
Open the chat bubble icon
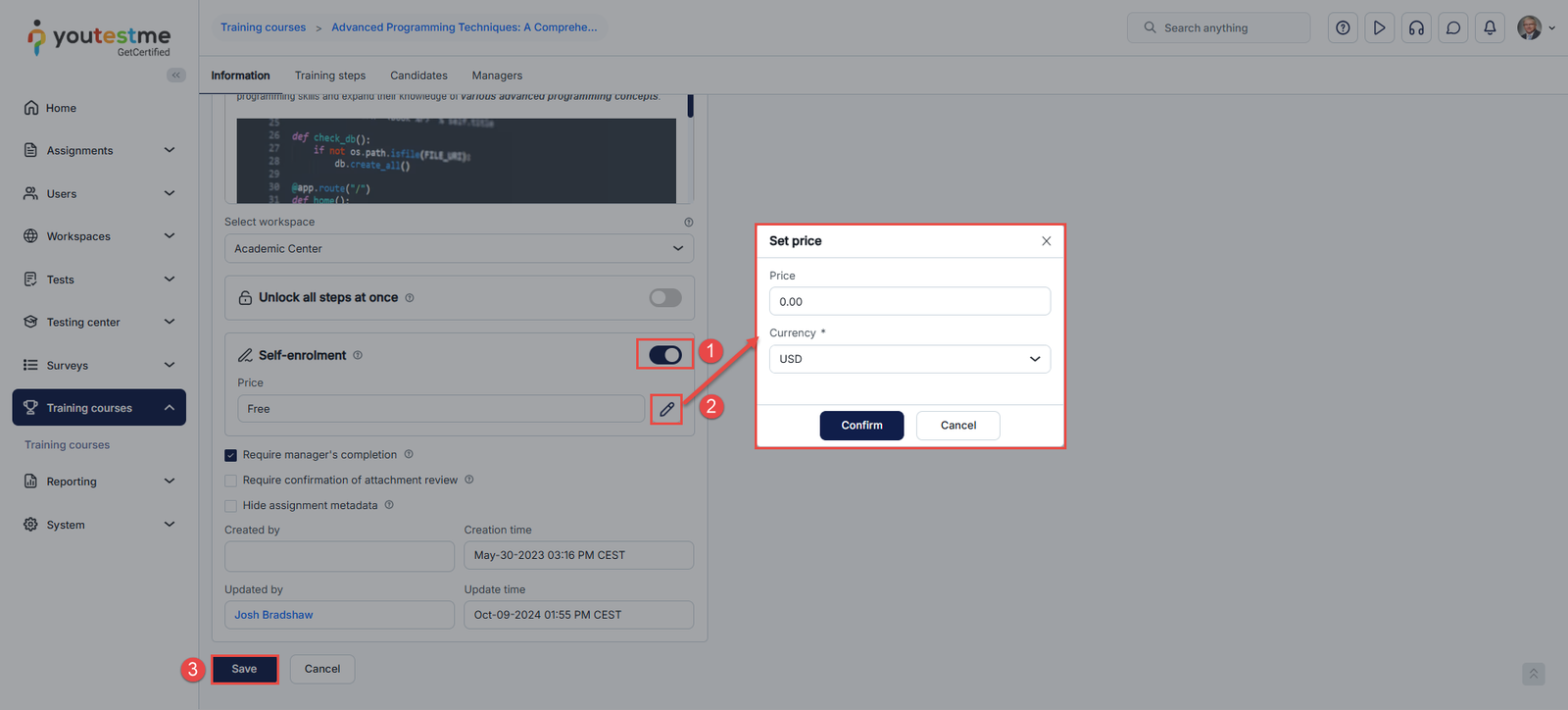pos(1453,27)
